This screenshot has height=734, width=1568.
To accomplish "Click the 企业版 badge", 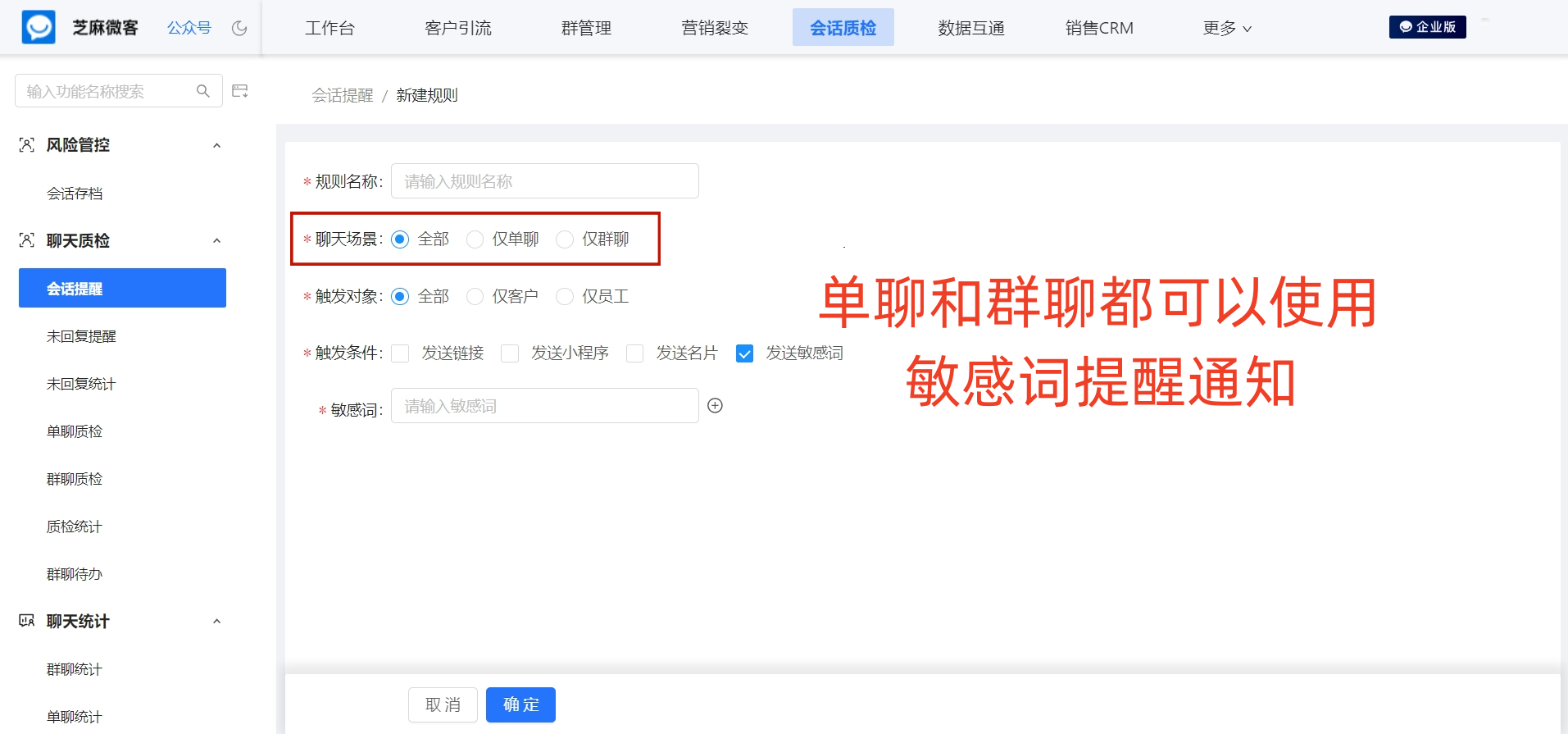I will (1427, 27).
